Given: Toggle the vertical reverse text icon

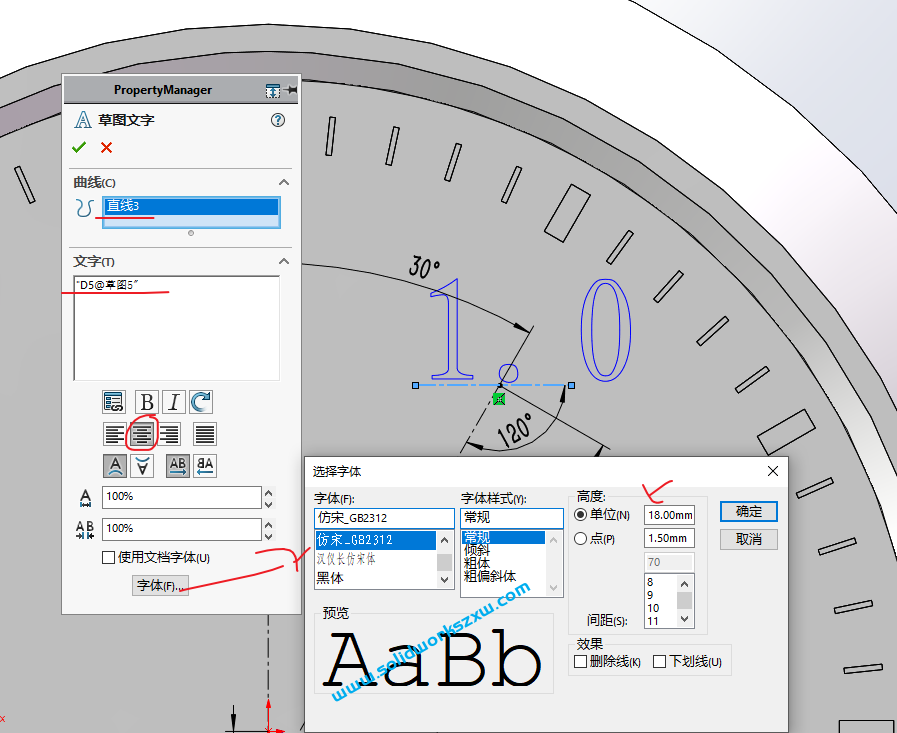Looking at the screenshot, I should click(141, 465).
